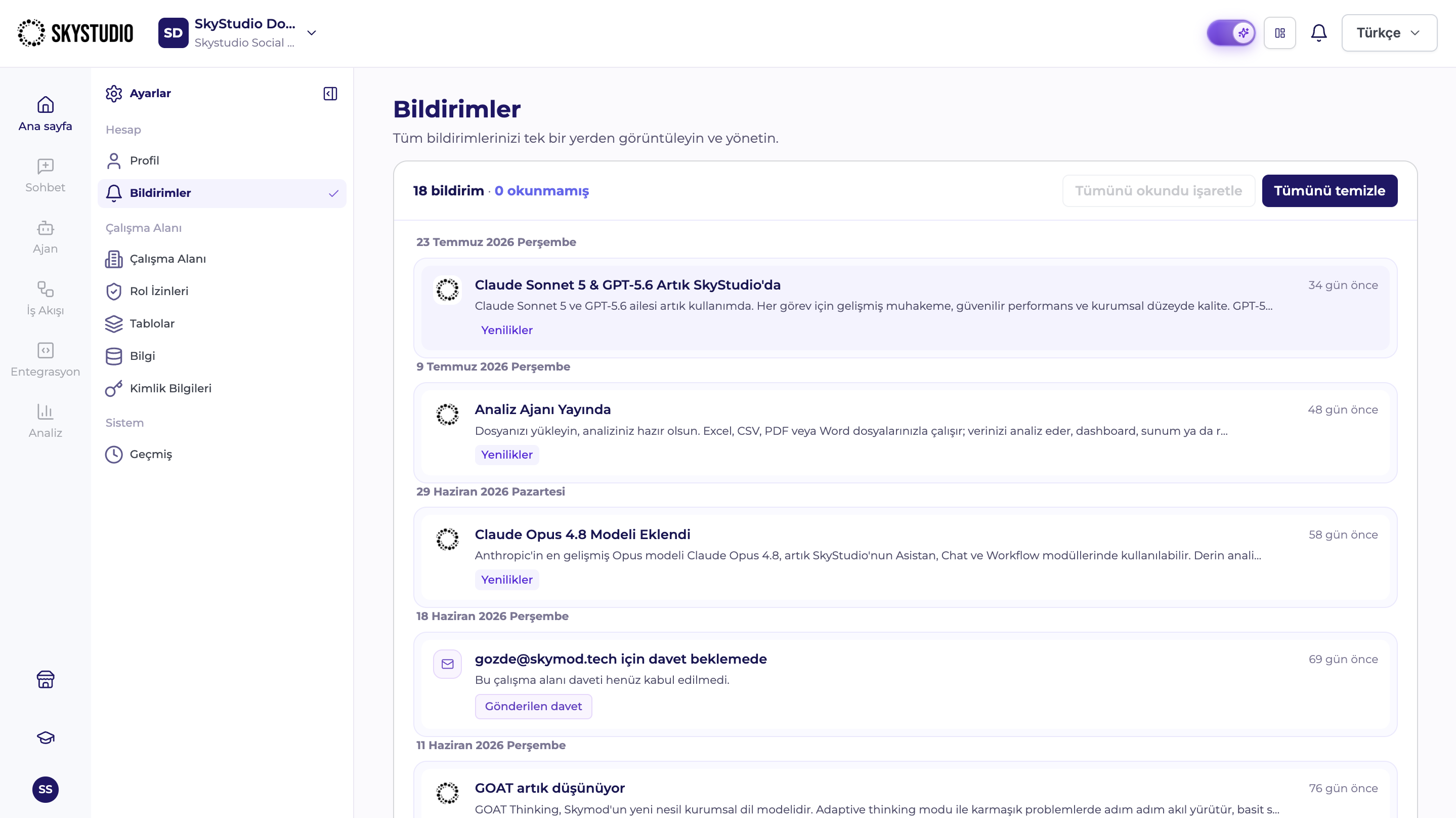Open the Claude Opus 4.8 Modeli Eklendi title
The height and width of the screenshot is (818, 1456).
[582, 534]
